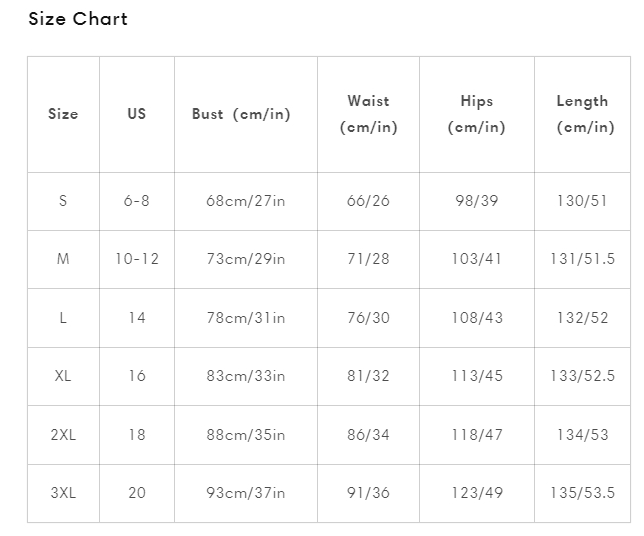Click the US 10-12 cell
The height and width of the screenshot is (536, 644).
pyautogui.click(x=137, y=259)
